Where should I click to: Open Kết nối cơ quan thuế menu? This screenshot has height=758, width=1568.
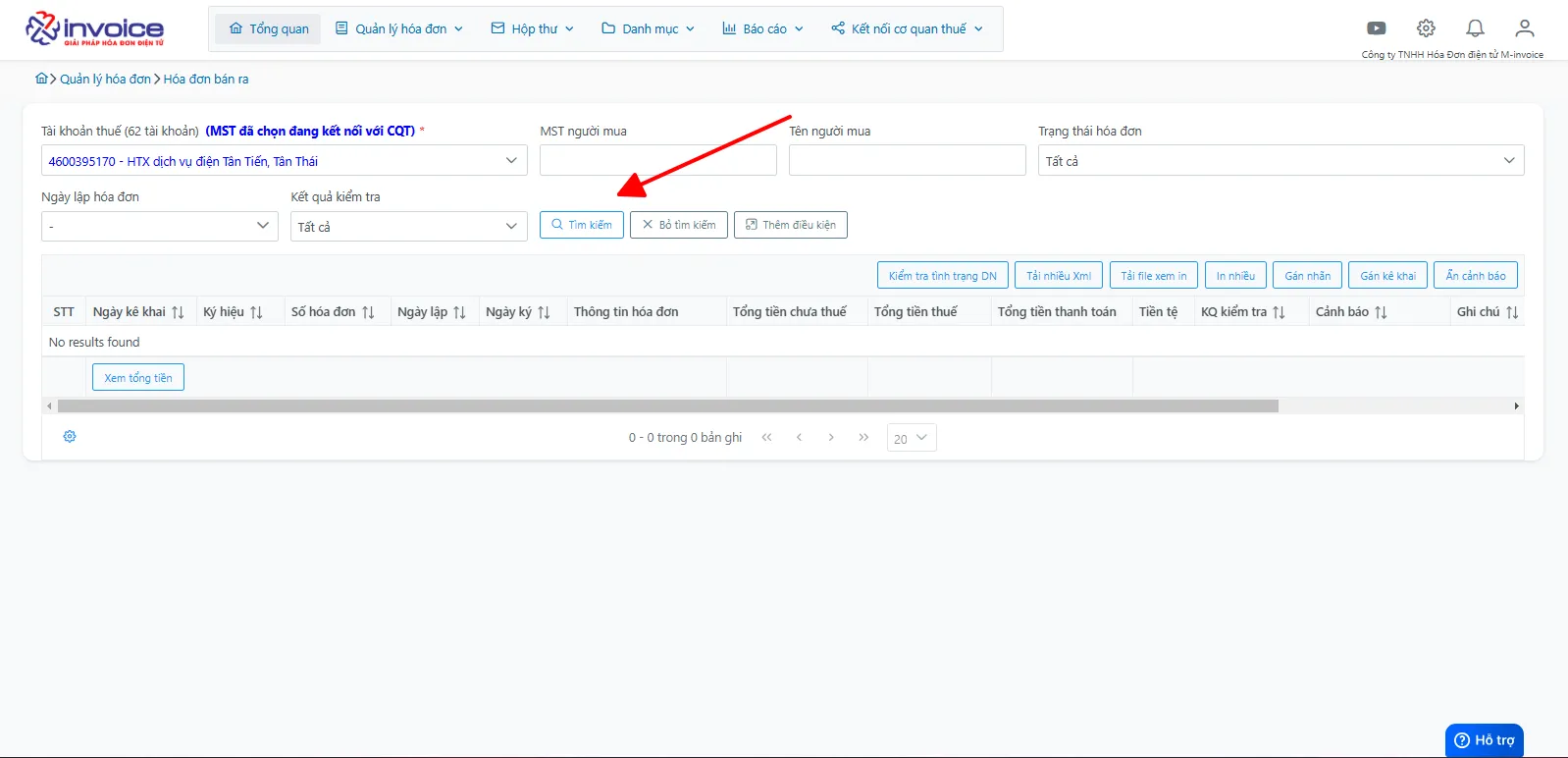coord(907,28)
